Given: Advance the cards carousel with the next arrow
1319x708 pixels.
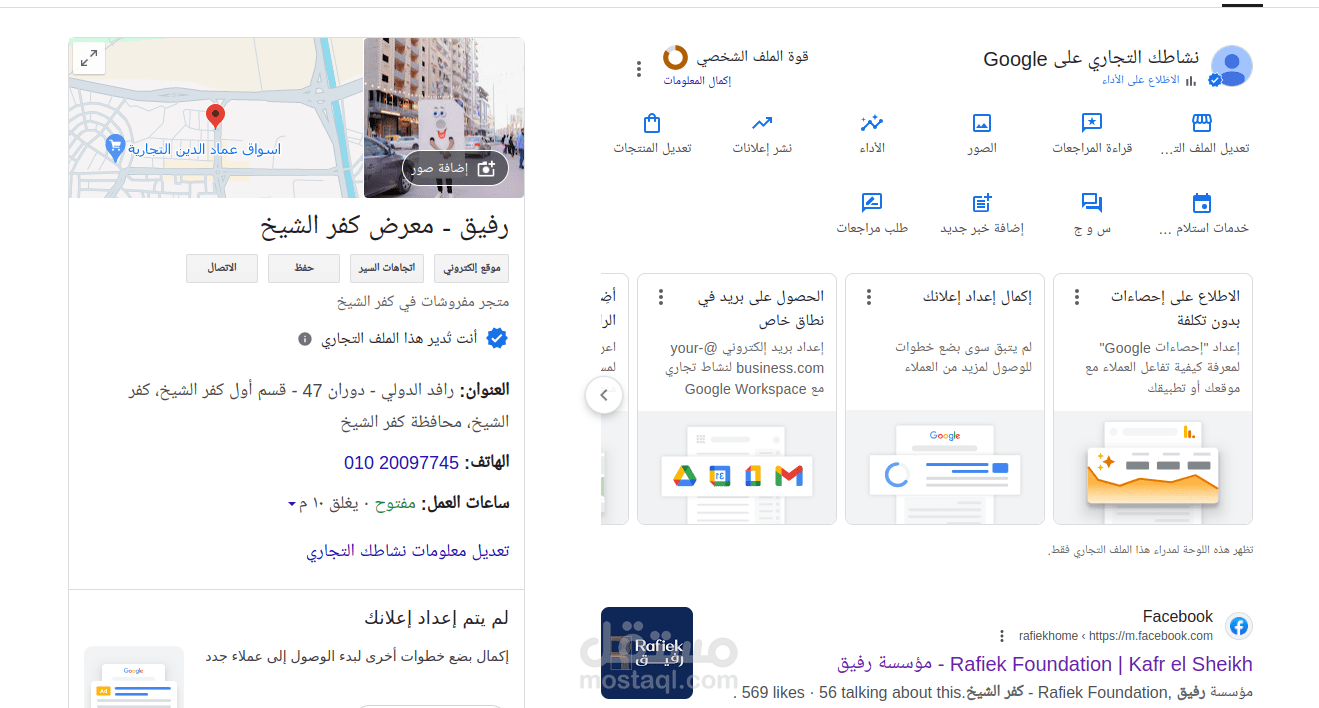Looking at the screenshot, I should [x=604, y=395].
